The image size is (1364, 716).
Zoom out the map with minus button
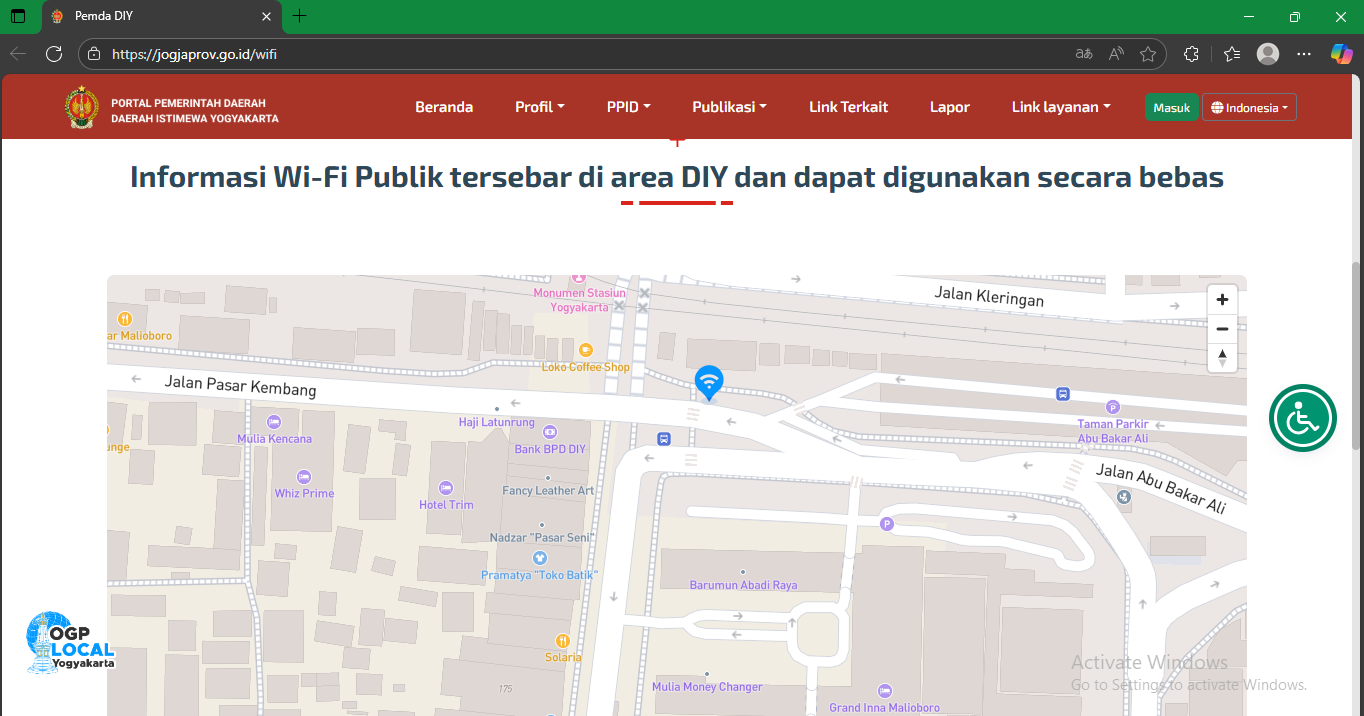[1221, 329]
